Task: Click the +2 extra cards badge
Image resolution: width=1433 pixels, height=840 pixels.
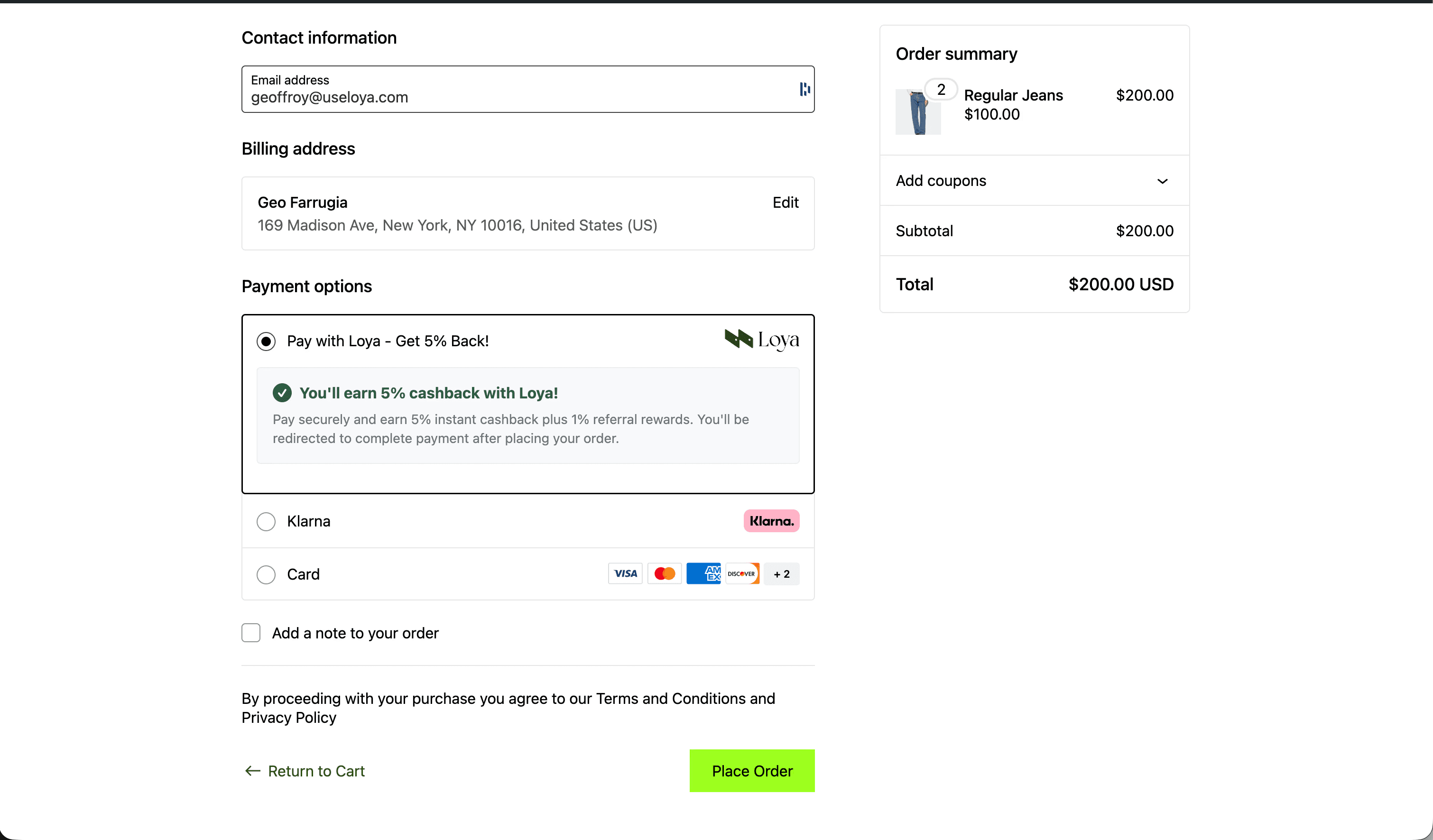Action: point(781,574)
